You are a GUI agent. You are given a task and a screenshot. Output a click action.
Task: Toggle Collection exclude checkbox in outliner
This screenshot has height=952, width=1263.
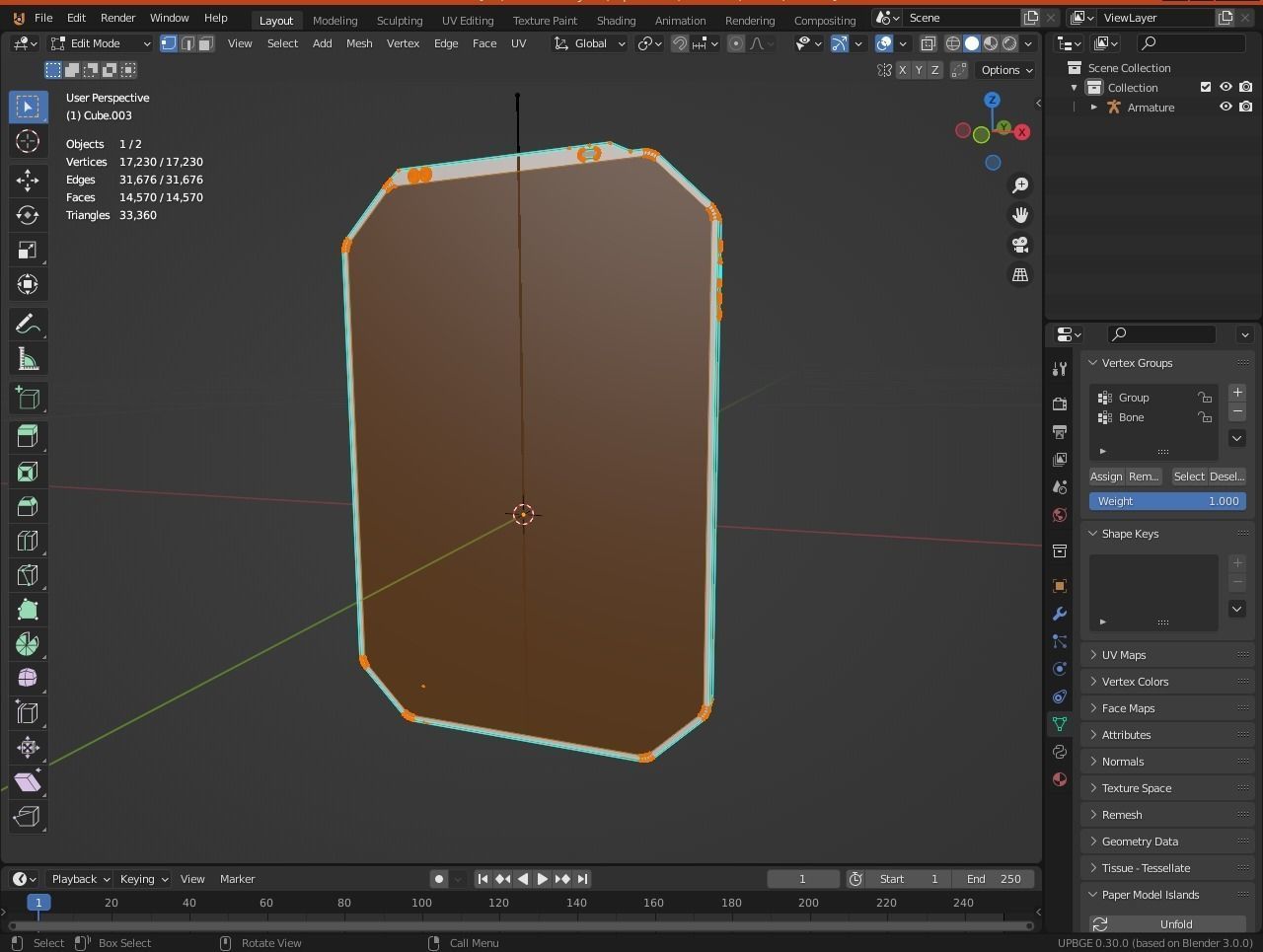[1205, 87]
